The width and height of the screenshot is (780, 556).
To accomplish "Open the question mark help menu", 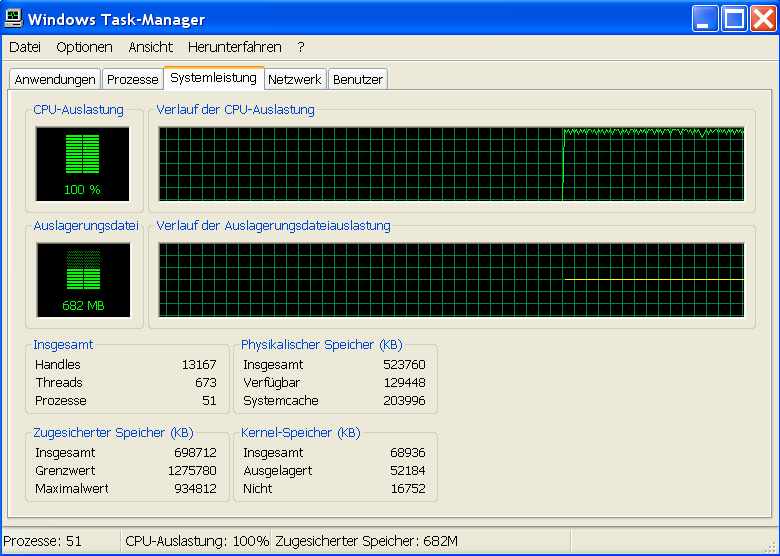I will coord(300,47).
